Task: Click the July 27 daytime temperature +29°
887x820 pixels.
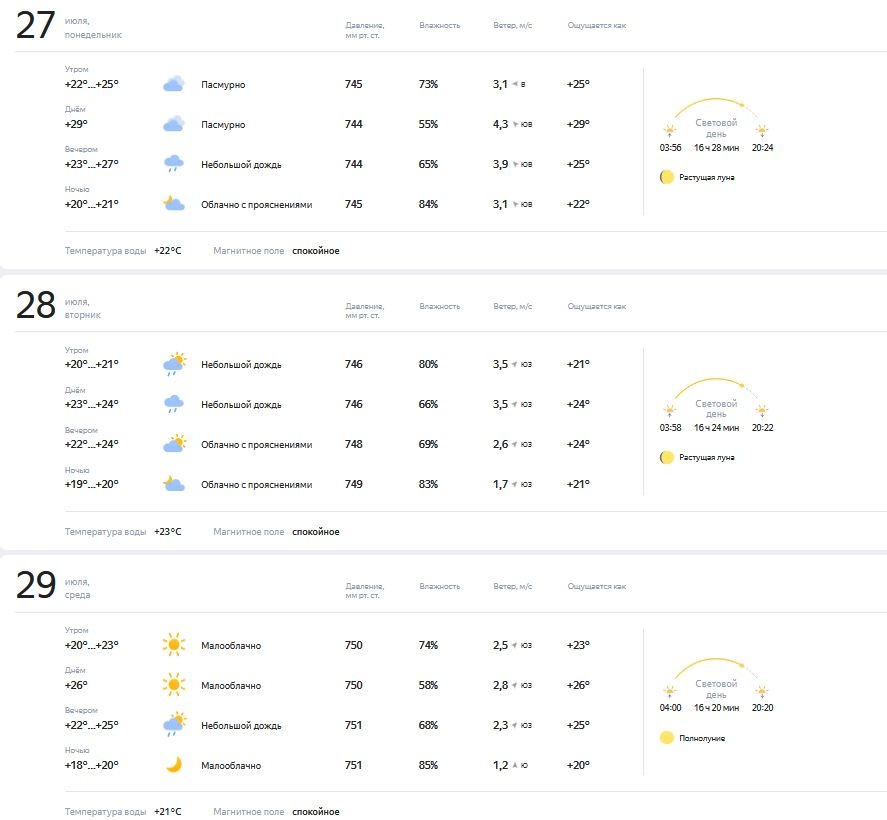Action: coord(76,124)
